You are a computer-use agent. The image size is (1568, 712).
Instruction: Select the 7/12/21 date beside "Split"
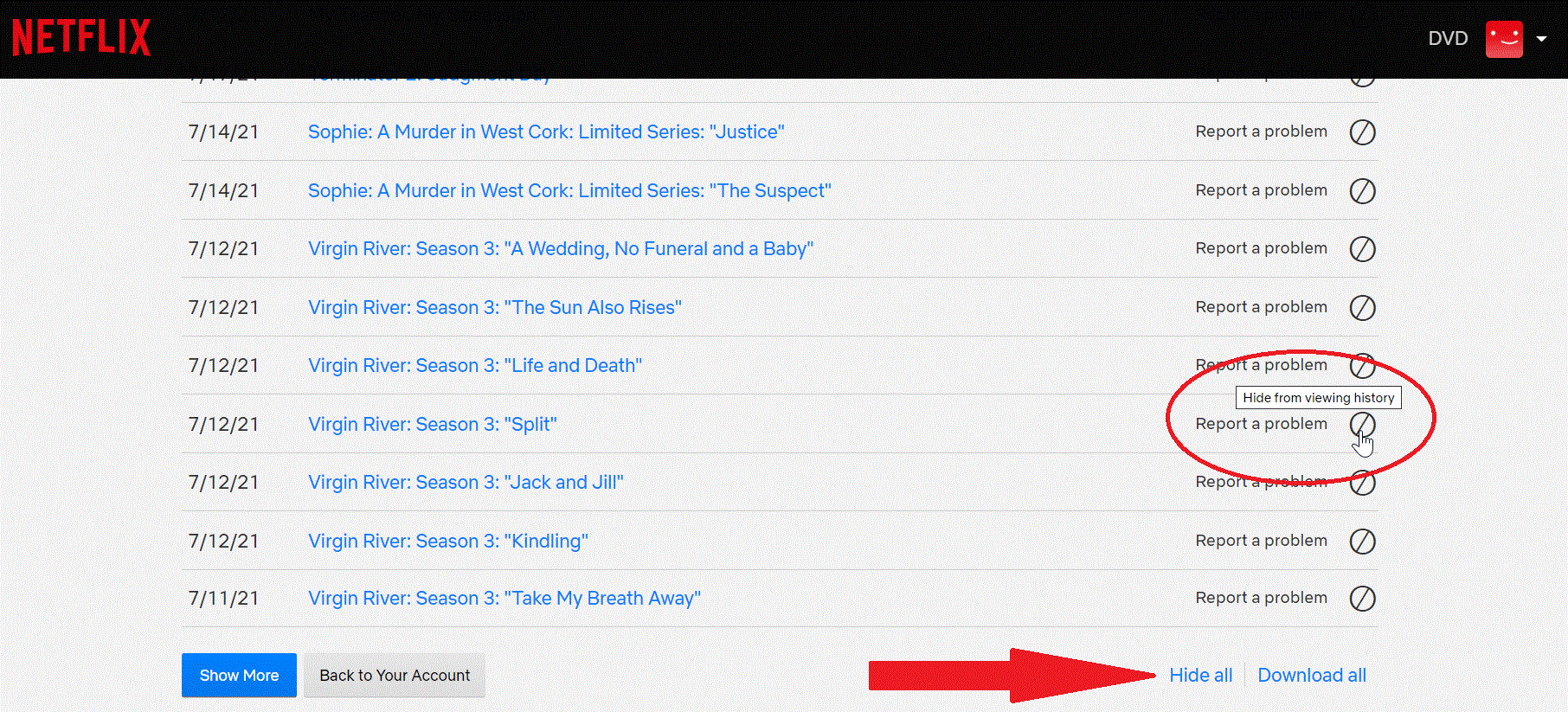223,425
